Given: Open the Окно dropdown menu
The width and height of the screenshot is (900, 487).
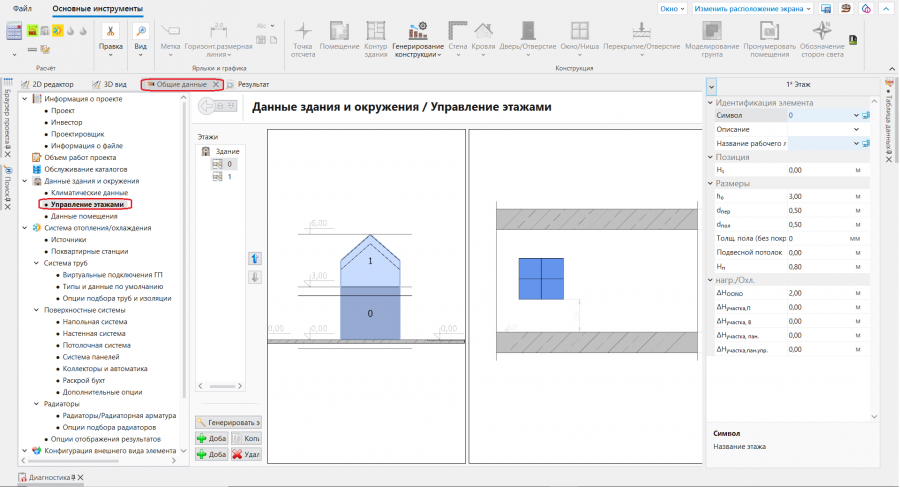Looking at the screenshot, I should 672,8.
